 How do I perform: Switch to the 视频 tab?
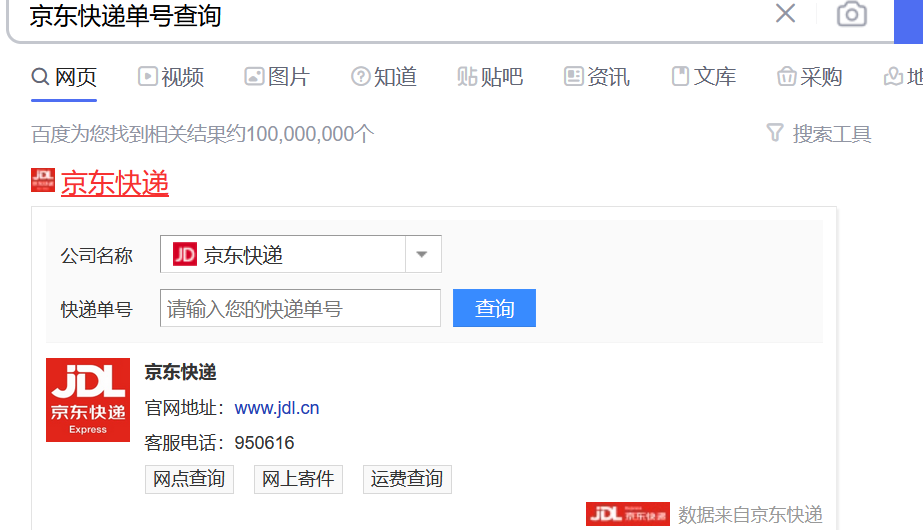coord(171,77)
